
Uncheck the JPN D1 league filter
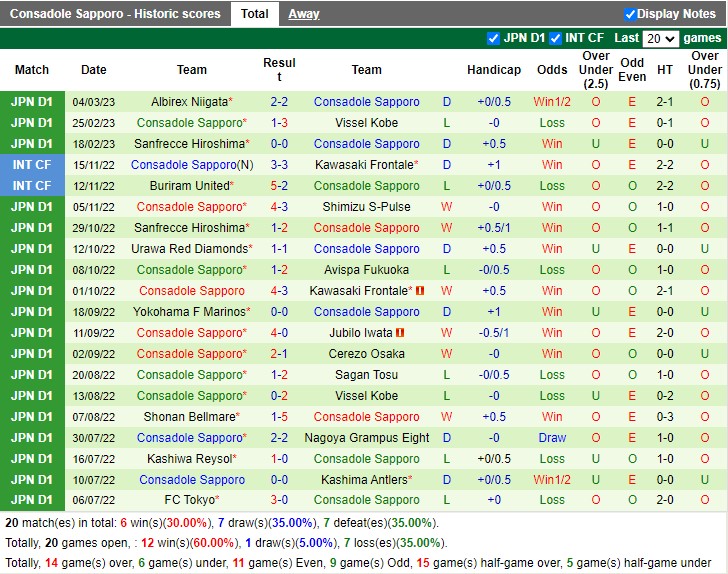click(493, 38)
